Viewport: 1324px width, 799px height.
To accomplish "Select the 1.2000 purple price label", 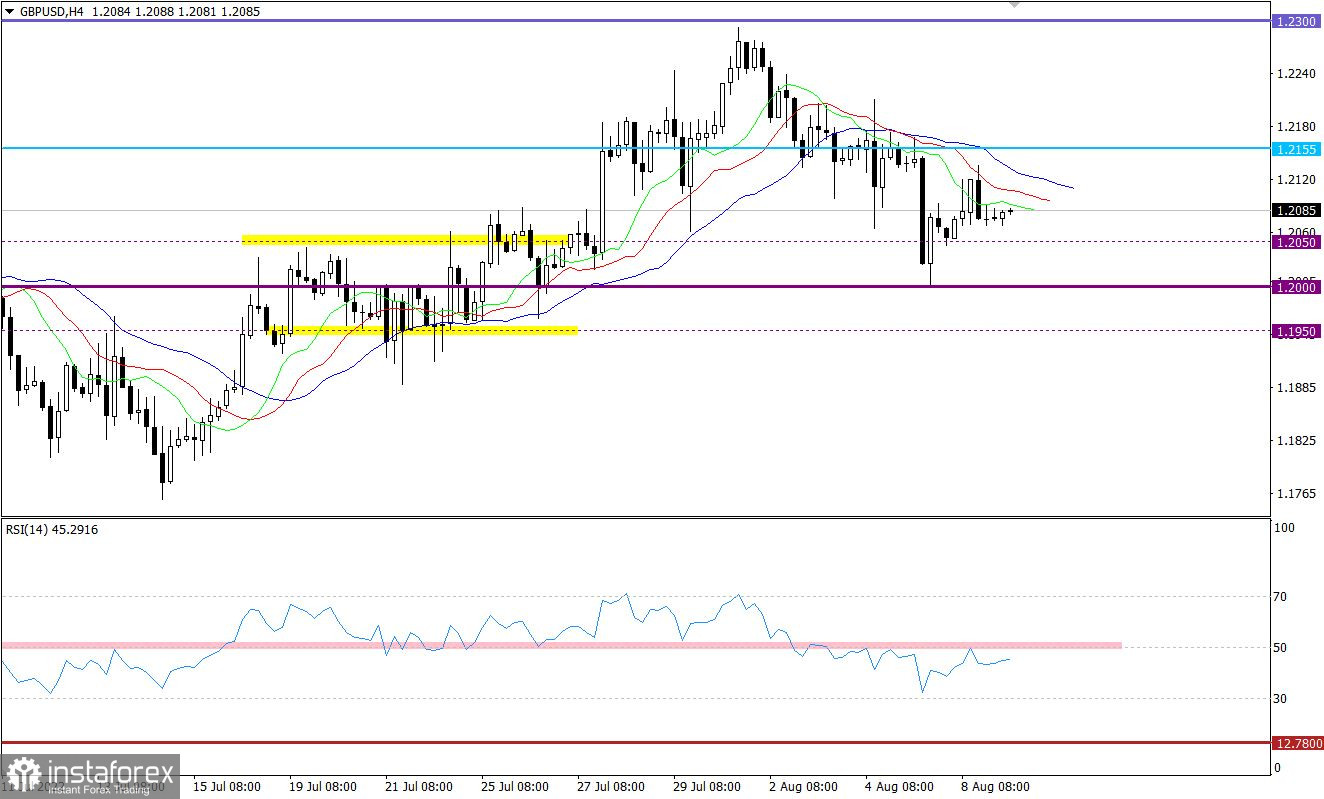I will (x=1296, y=287).
